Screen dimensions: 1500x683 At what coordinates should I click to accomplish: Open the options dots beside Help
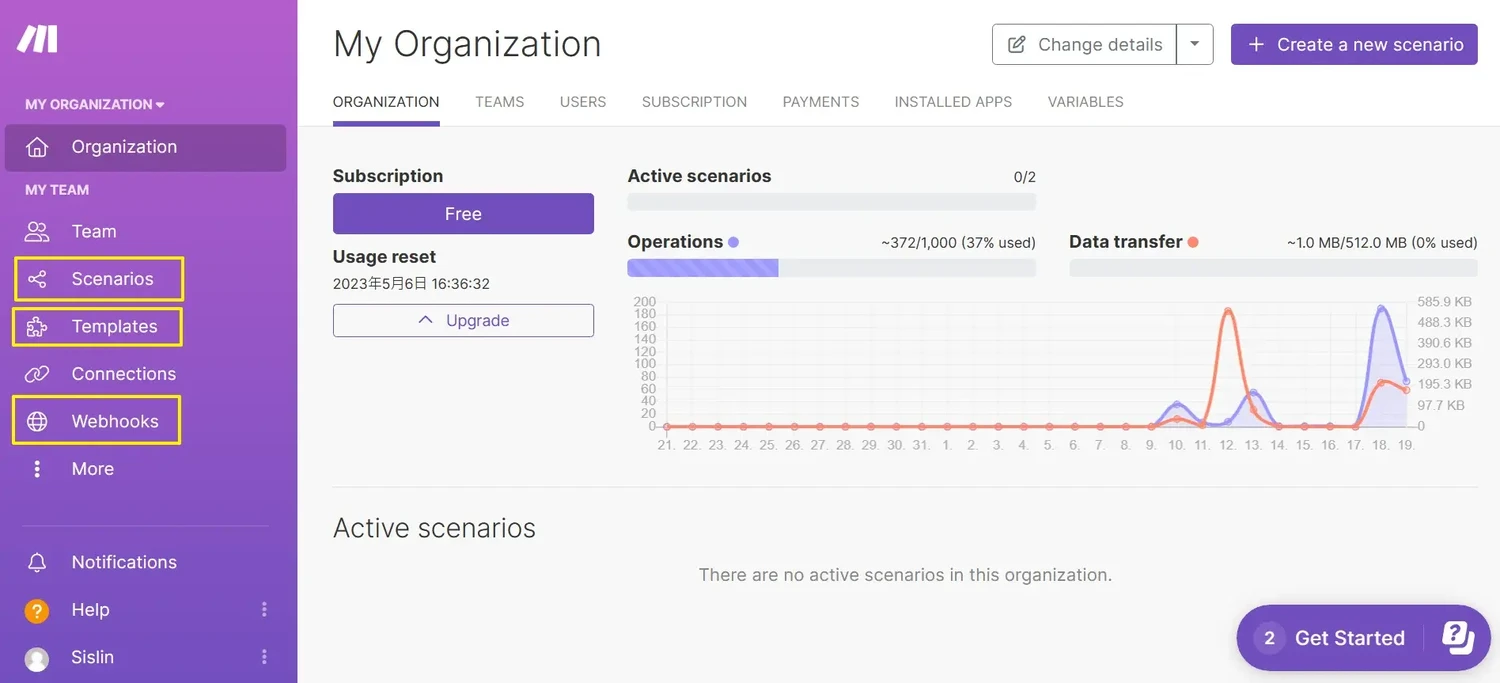[x=264, y=609]
